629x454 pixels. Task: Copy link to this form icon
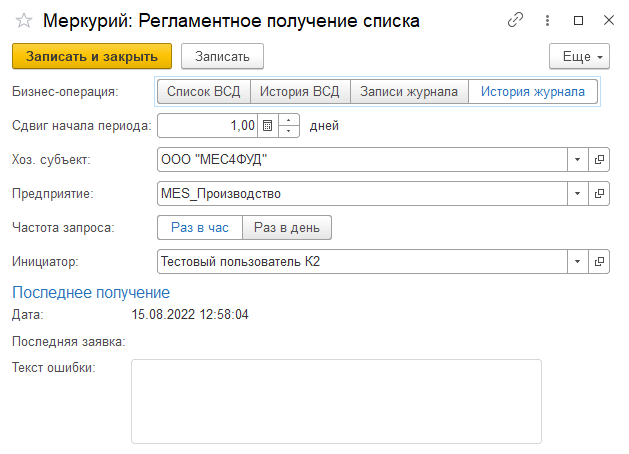tap(516, 21)
